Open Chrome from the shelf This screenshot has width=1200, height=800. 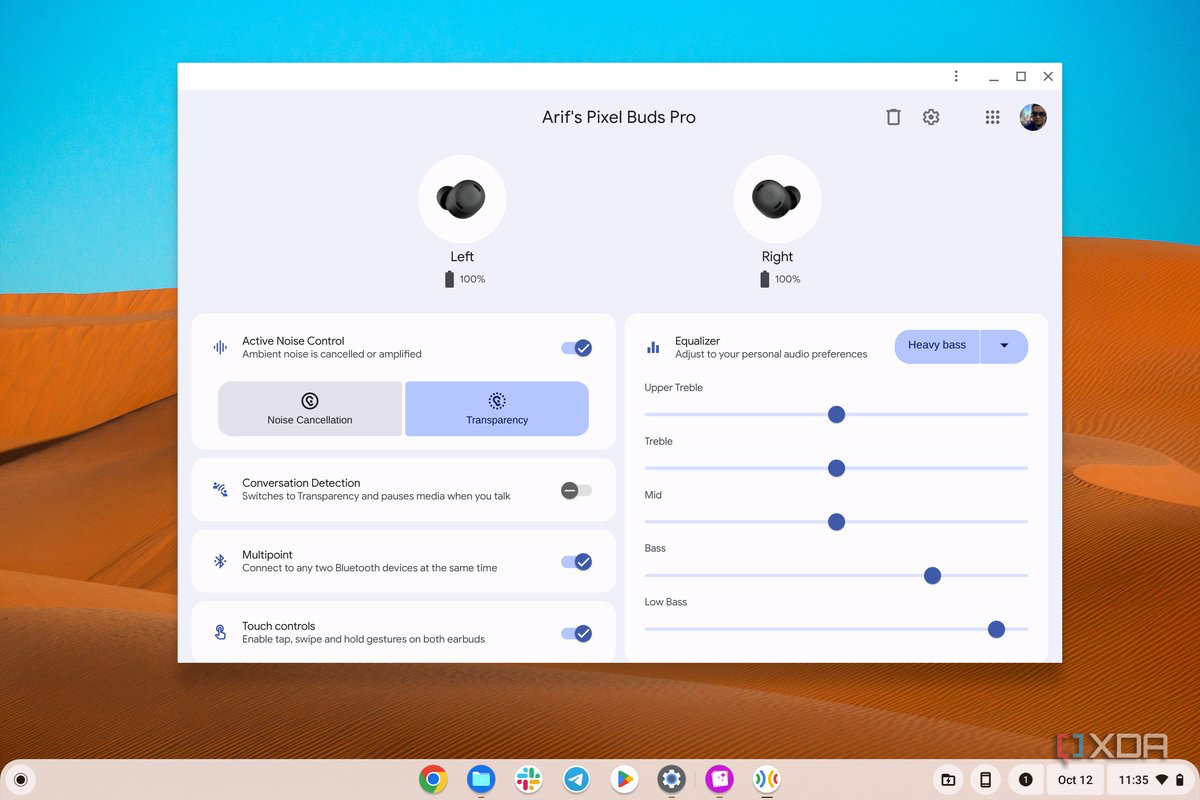(x=433, y=779)
